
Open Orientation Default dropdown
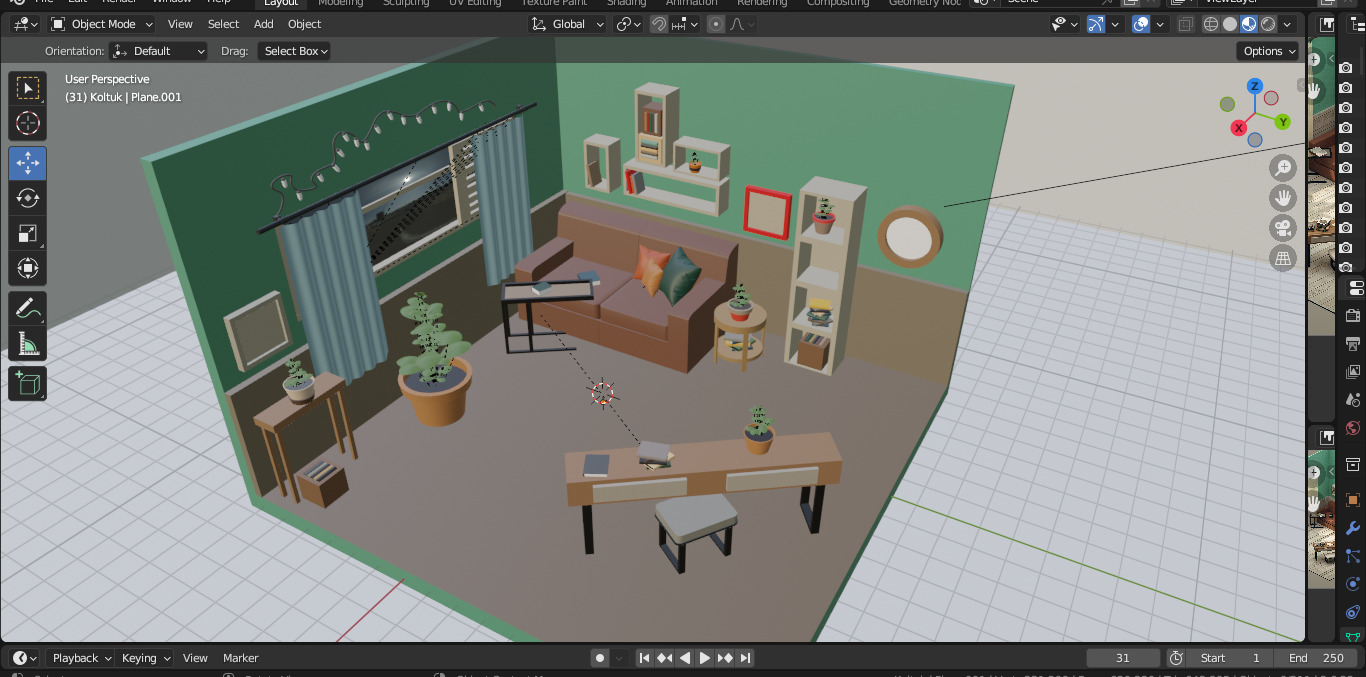tap(159, 51)
